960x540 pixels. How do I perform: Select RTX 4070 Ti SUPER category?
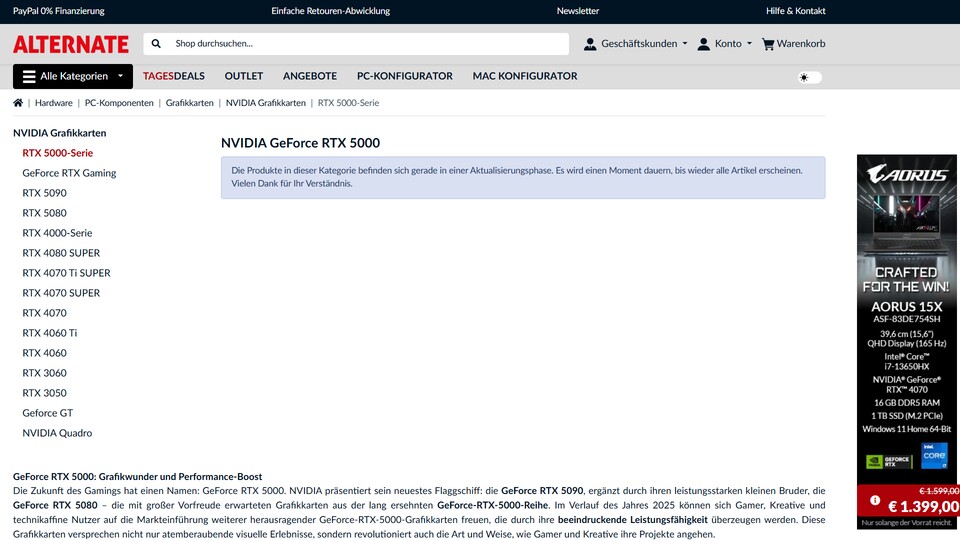tap(66, 273)
